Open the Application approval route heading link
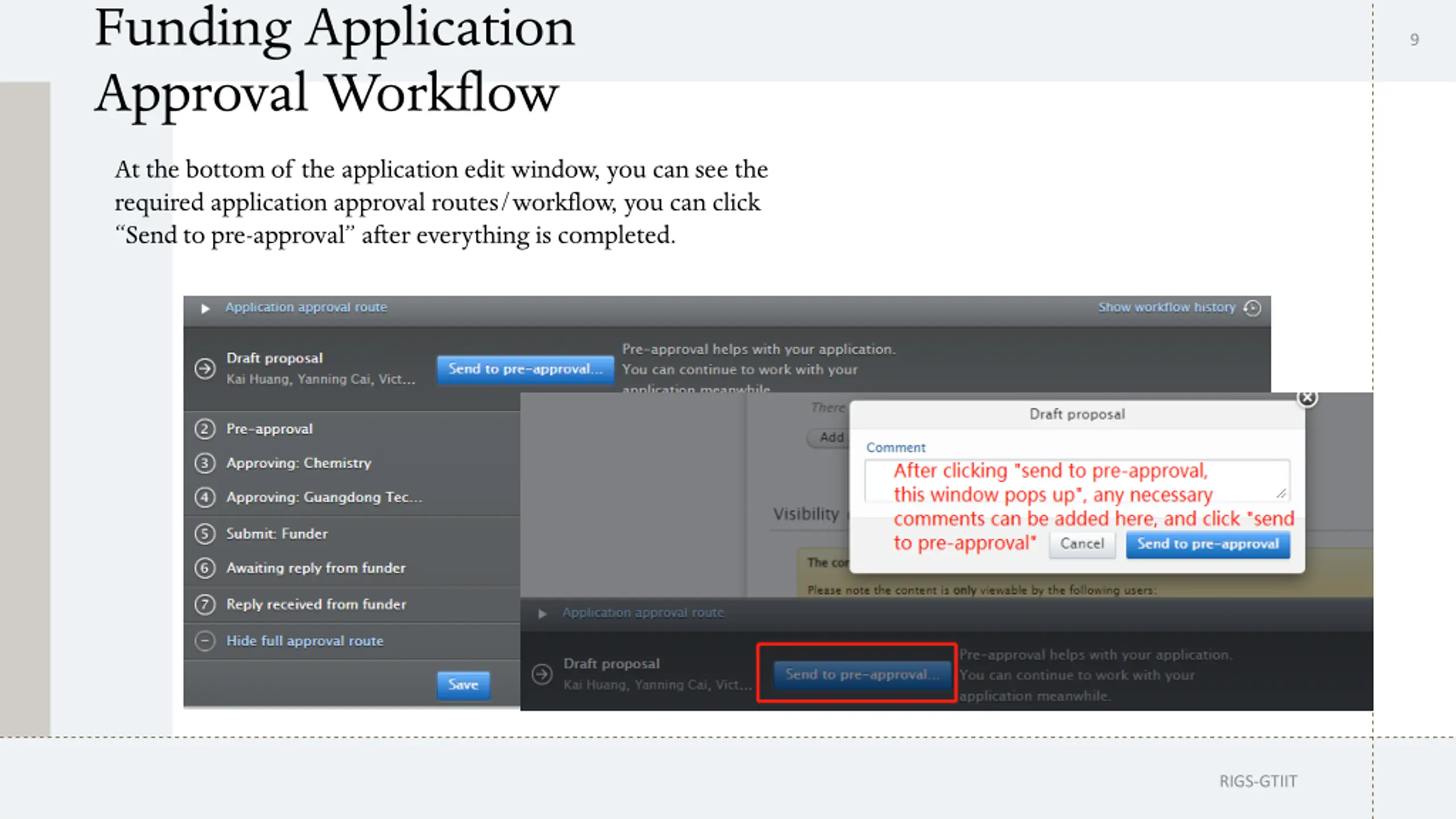 click(306, 307)
